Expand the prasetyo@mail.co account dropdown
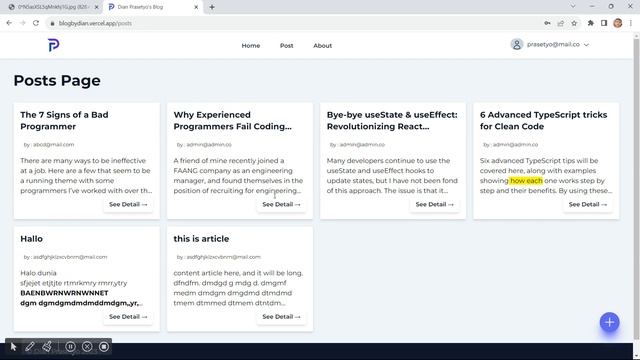 (586, 45)
